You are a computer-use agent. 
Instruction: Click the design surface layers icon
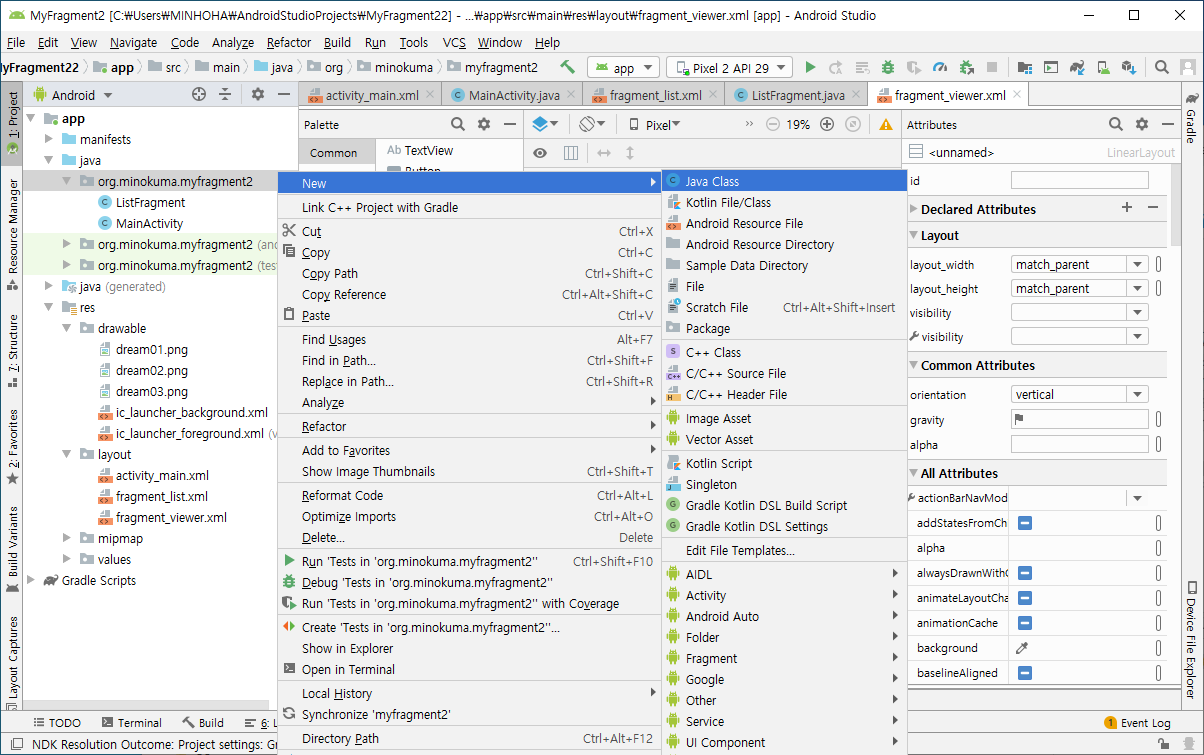pyautogui.click(x=546, y=125)
